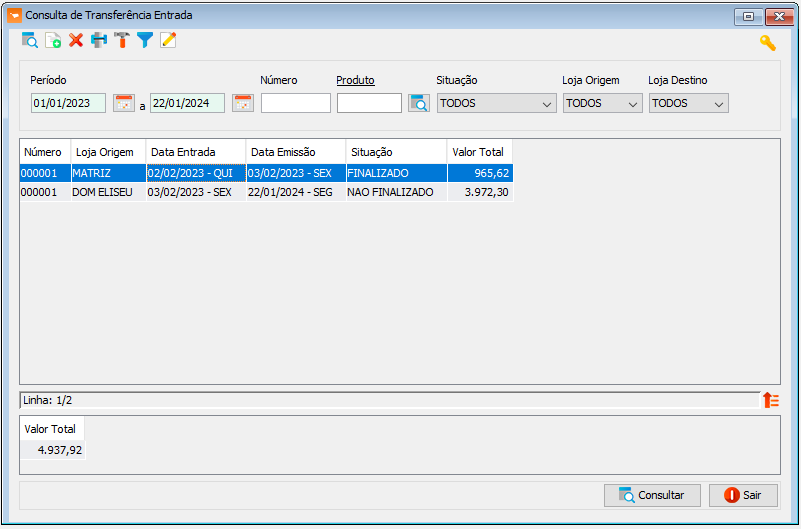Open the start date calendar picker

tap(124, 103)
